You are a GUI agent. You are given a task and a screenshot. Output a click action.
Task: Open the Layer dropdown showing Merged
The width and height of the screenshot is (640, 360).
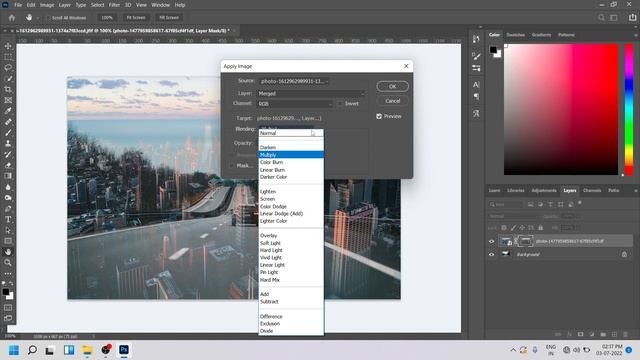coord(311,93)
